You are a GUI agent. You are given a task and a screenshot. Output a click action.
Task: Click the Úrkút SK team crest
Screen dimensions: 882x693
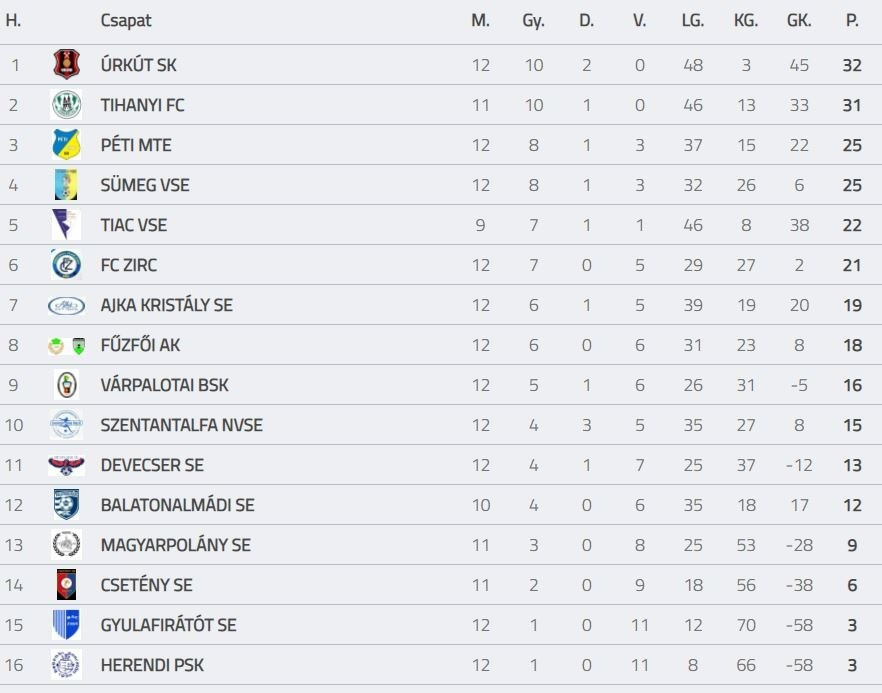coord(66,65)
